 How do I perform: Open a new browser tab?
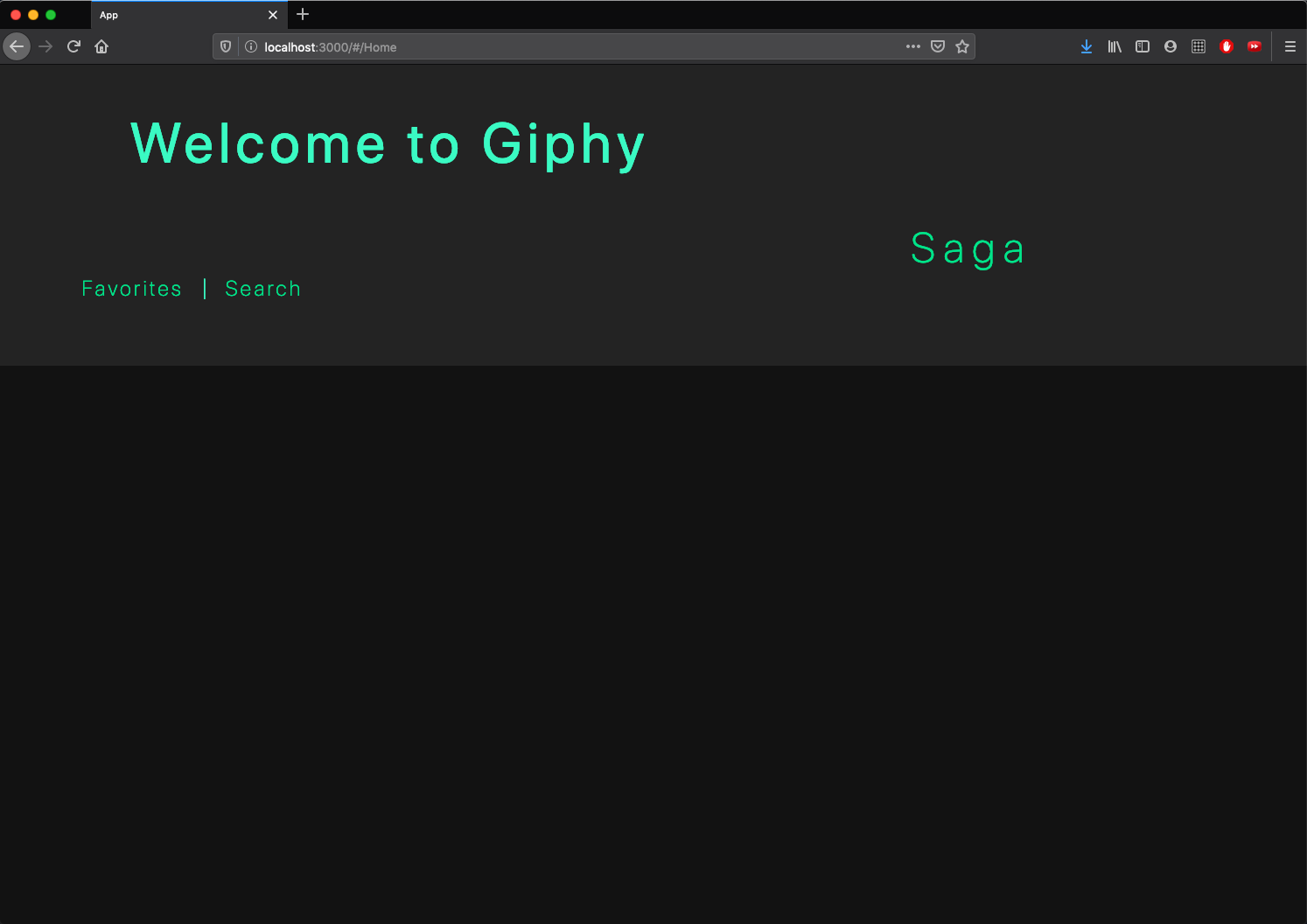[303, 14]
